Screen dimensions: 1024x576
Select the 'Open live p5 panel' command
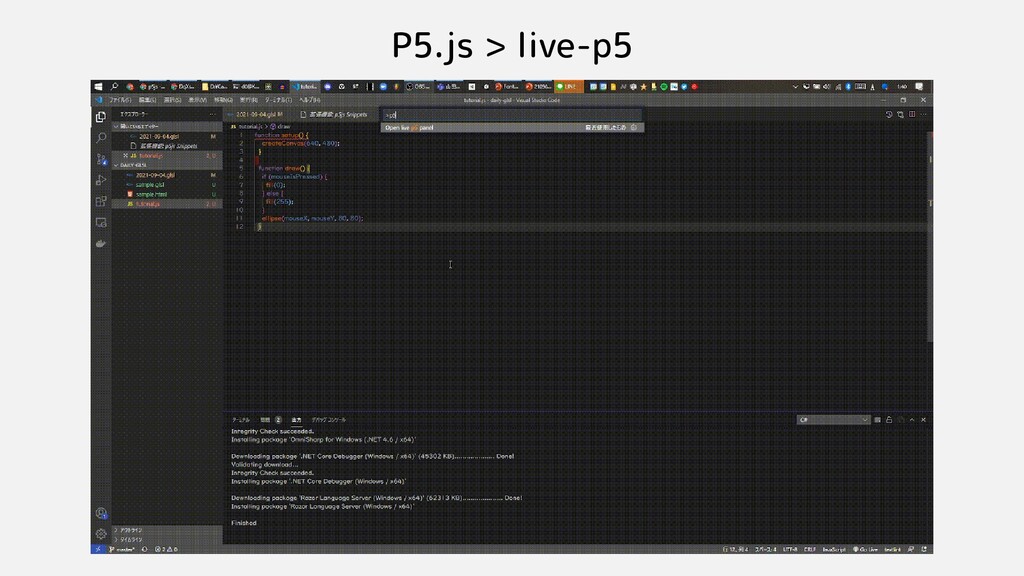point(512,127)
